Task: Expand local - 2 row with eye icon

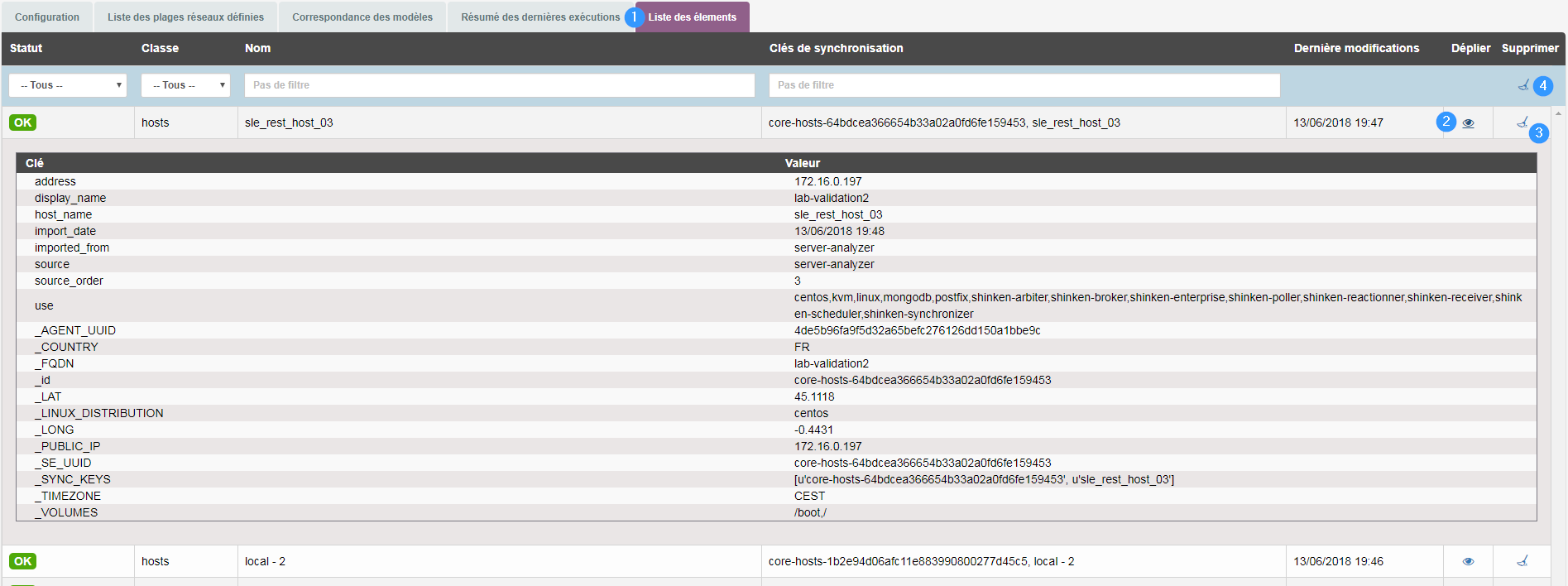Action: (x=1468, y=561)
